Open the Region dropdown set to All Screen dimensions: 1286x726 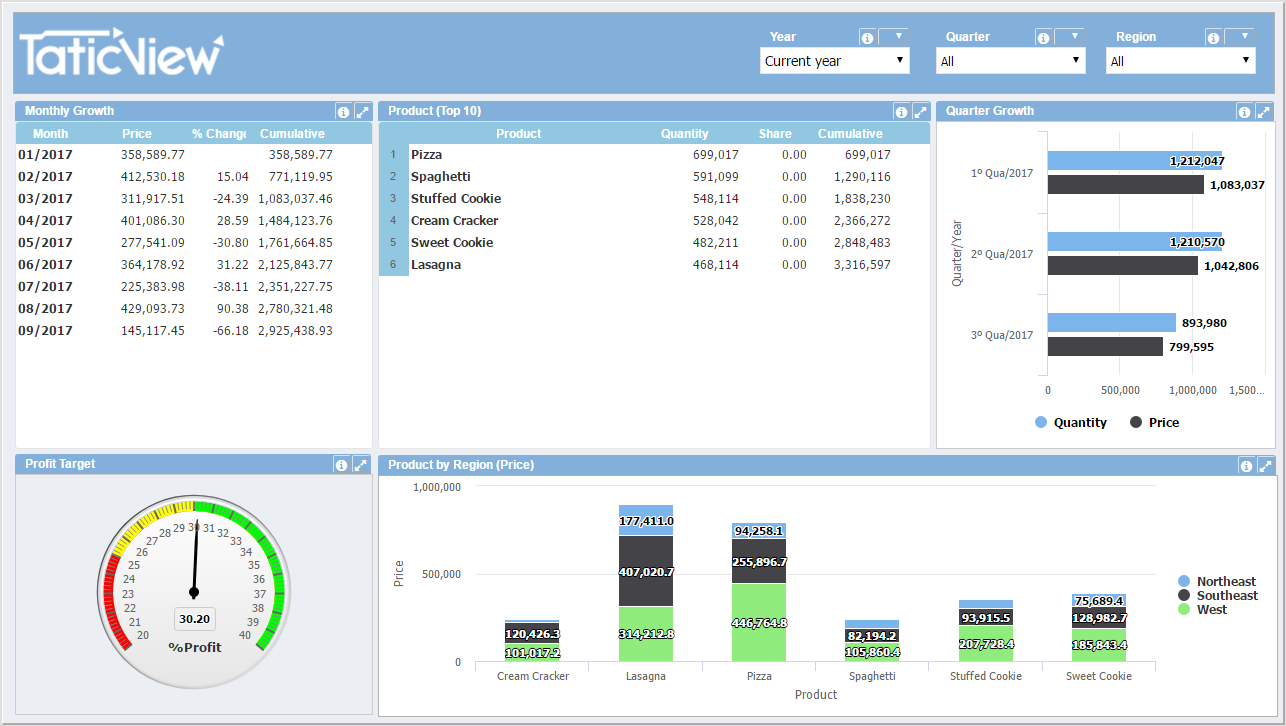pyautogui.click(x=1180, y=60)
